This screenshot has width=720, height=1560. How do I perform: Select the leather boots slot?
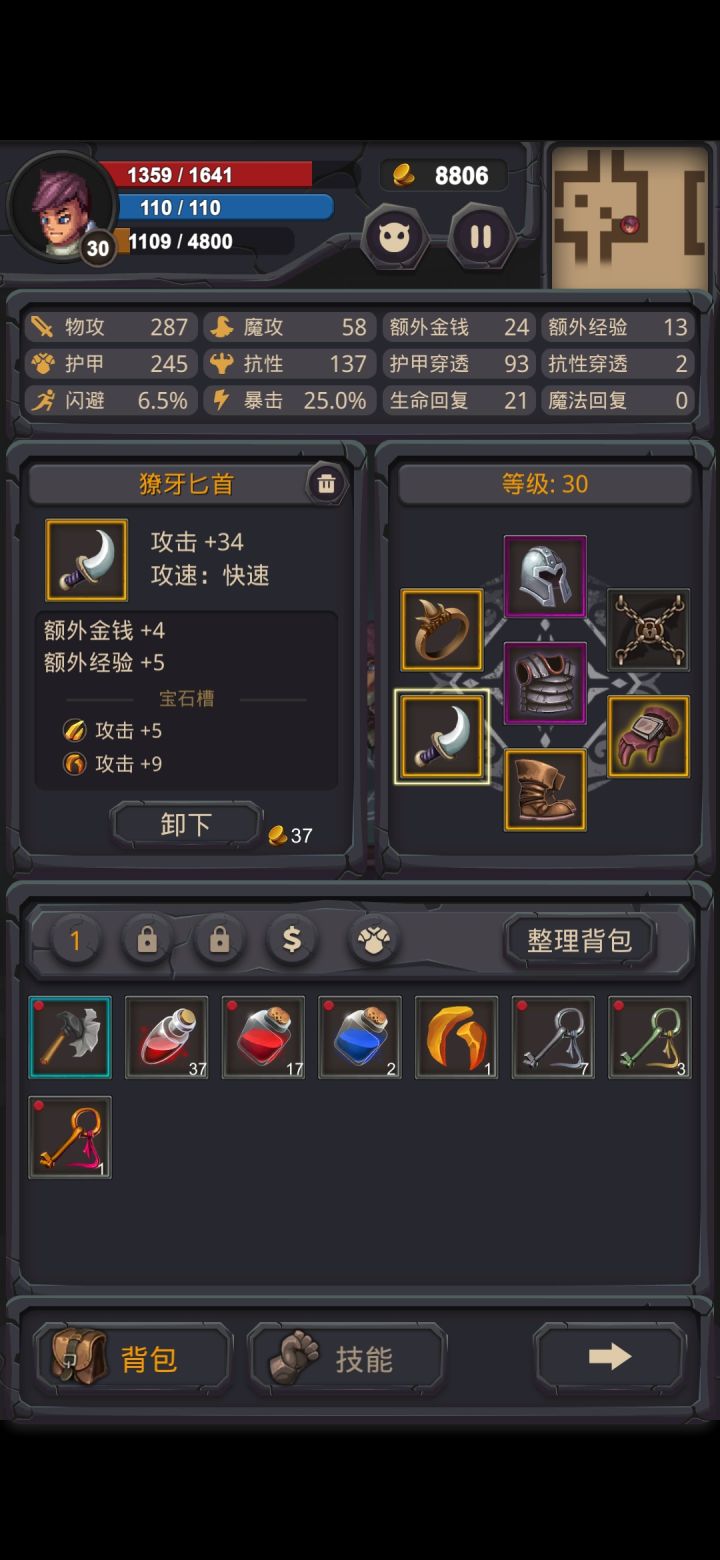tap(545, 790)
